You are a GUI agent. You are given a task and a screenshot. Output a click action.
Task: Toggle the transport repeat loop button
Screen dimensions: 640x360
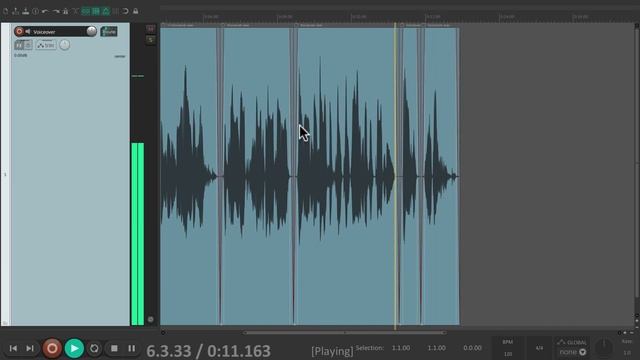94,348
